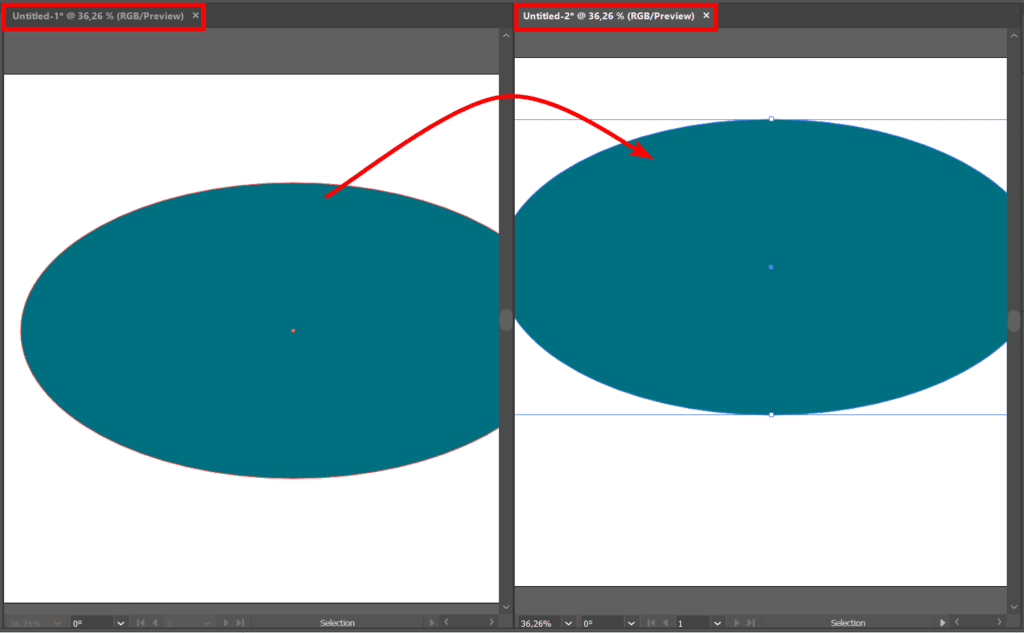This screenshot has width=1024, height=633.
Task: Click the center point of the Untitled-1 ellipse
Action: (293, 330)
